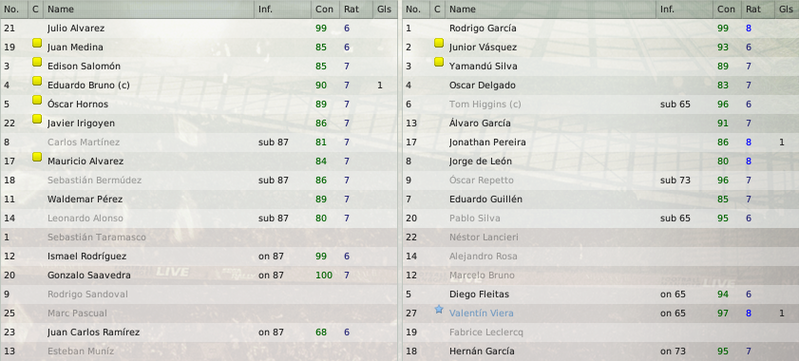
Task: Click Javier Irigoyen's yellow card icon
Action: pos(37,119)
